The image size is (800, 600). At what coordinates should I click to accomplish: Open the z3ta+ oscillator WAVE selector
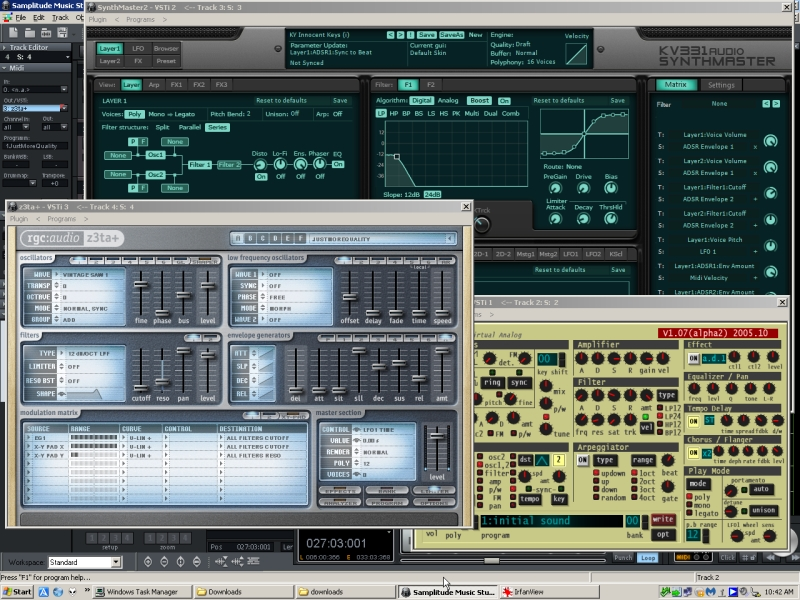click(92, 273)
